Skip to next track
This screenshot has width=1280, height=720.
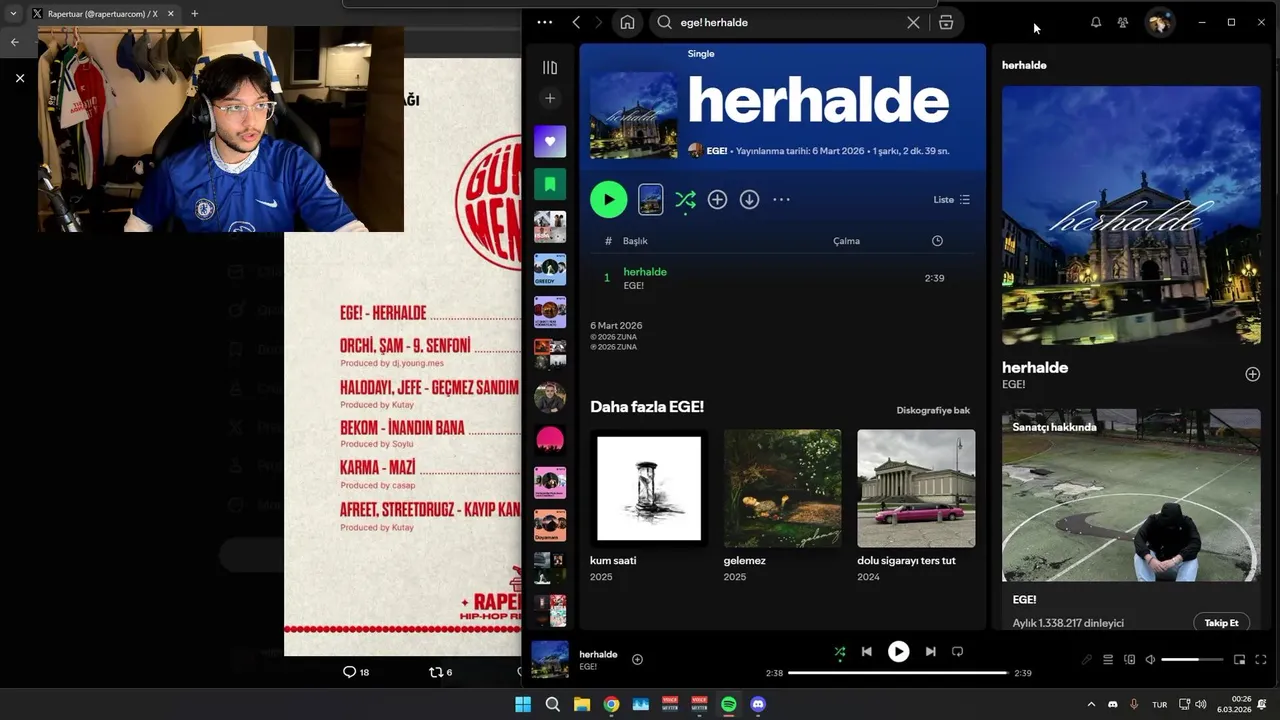coord(930,651)
